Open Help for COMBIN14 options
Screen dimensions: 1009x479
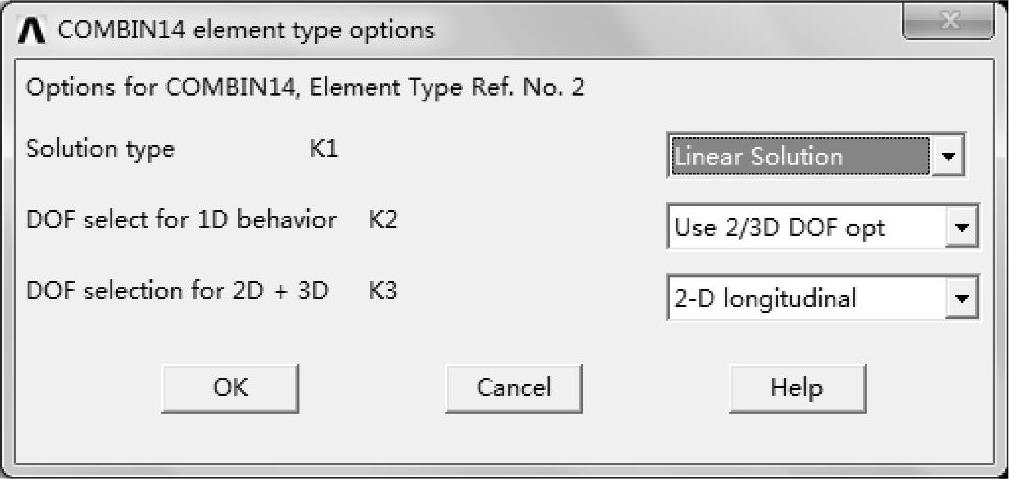[x=797, y=388]
